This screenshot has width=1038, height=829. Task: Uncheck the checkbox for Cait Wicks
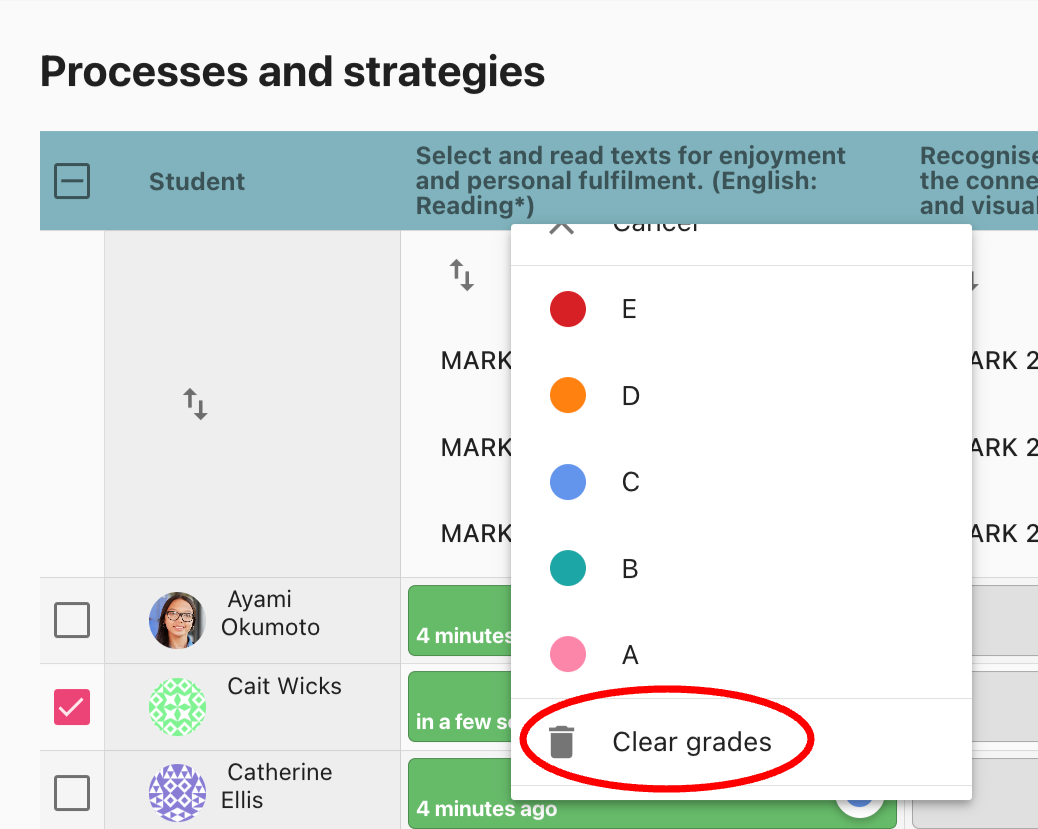point(72,707)
